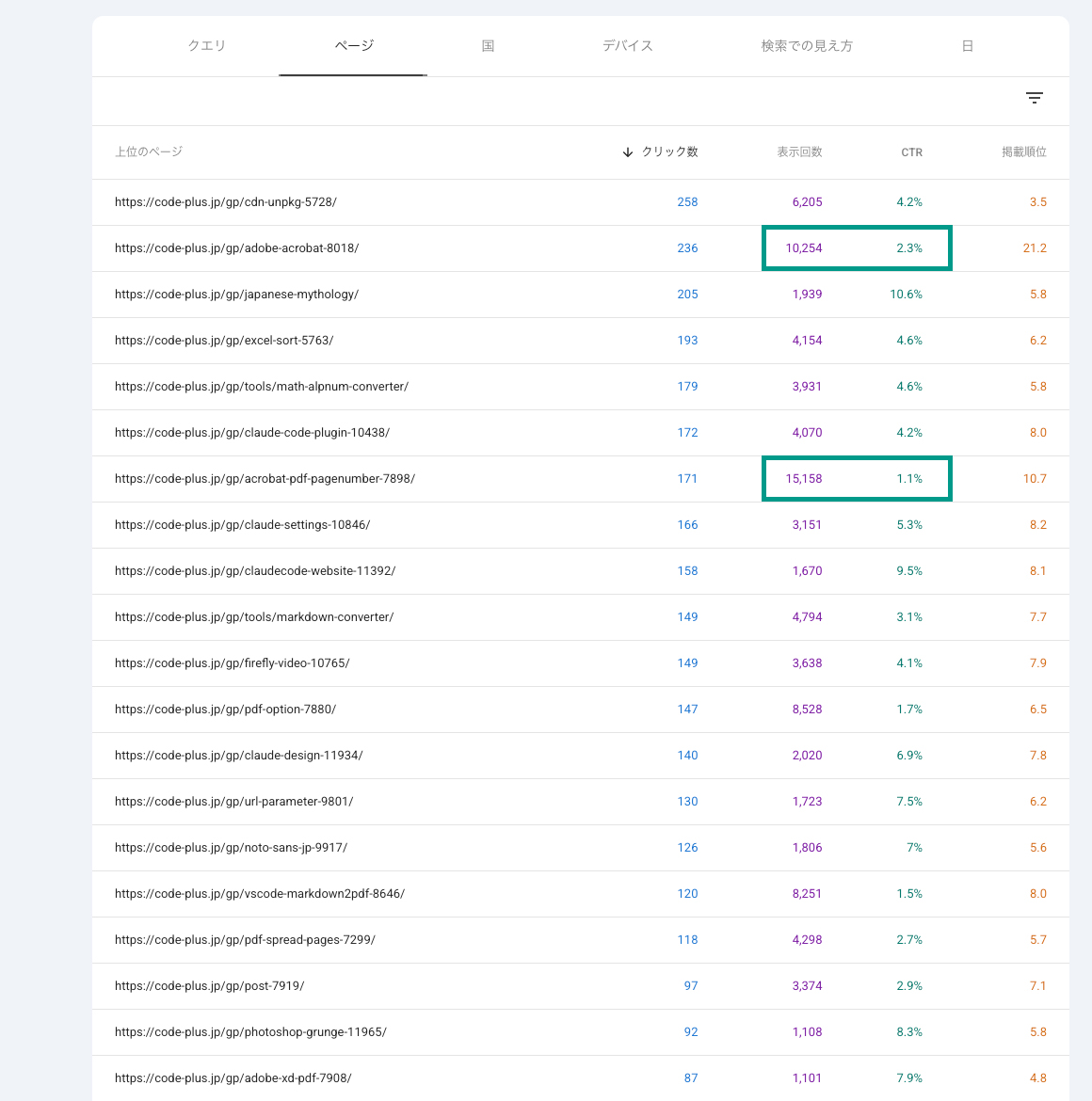Image resolution: width=1092 pixels, height=1101 pixels.
Task: Open the url-parameter-9801 page URL
Action: tap(233, 802)
